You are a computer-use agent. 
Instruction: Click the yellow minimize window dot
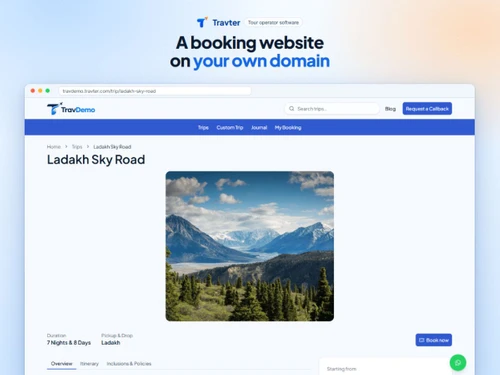[x=40, y=91]
